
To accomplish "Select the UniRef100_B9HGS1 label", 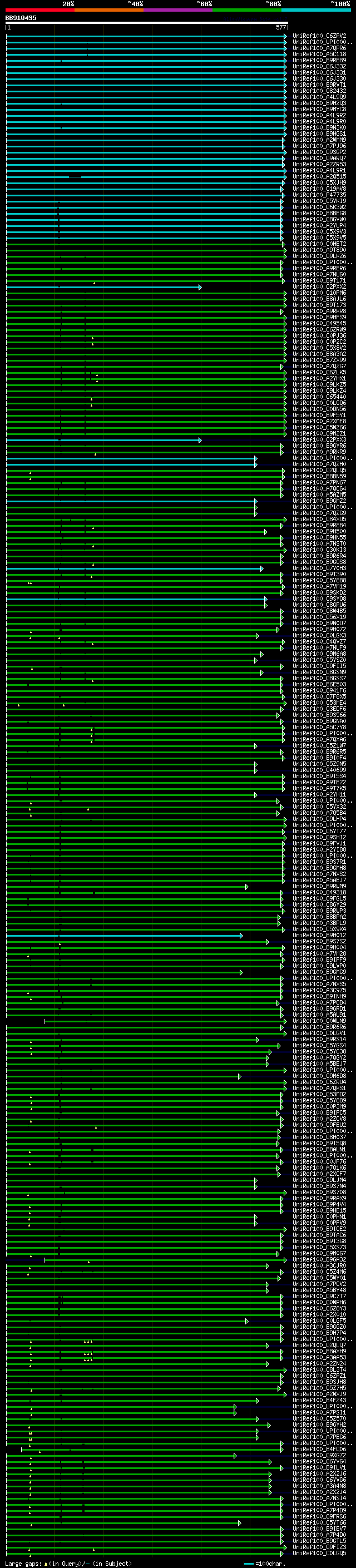I will pyautogui.click(x=319, y=133).
